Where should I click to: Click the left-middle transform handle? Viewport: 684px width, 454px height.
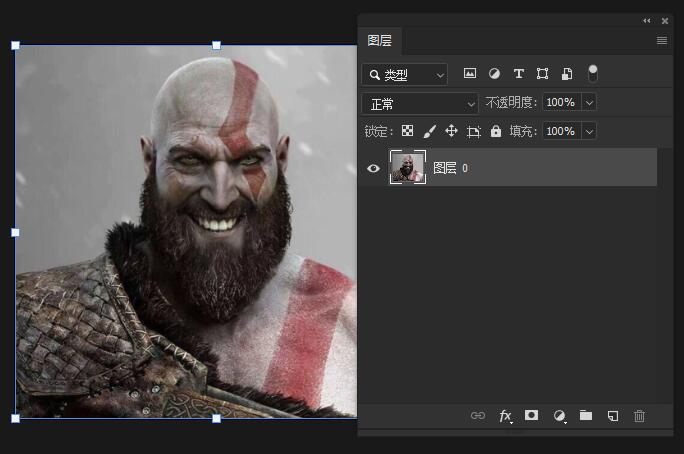tap(15, 232)
